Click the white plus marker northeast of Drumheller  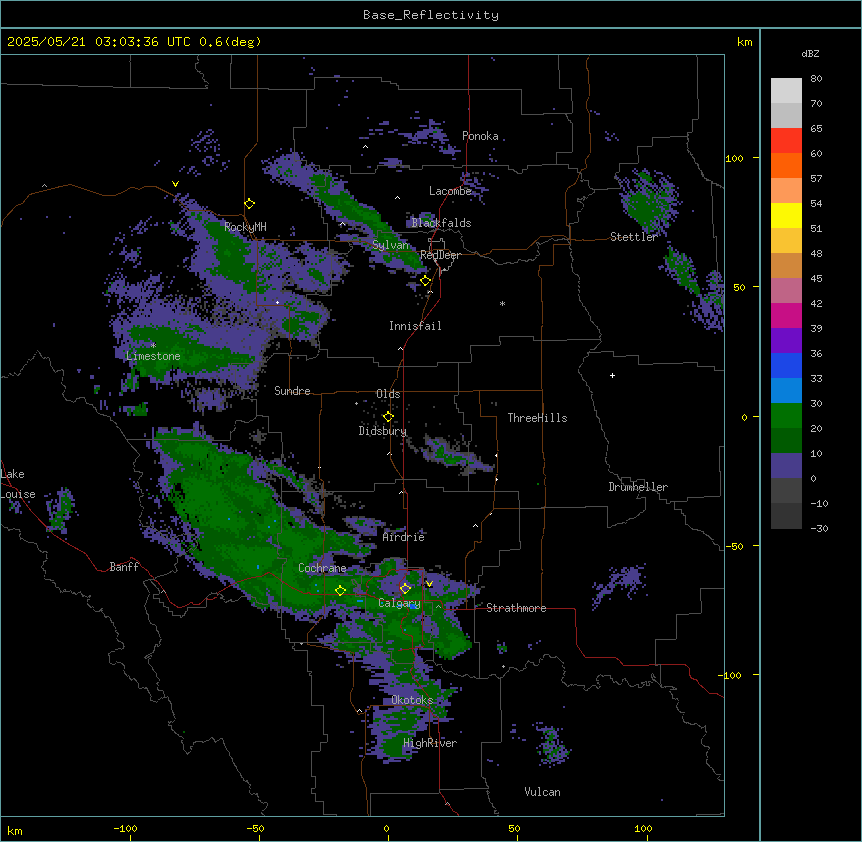[x=612, y=375]
